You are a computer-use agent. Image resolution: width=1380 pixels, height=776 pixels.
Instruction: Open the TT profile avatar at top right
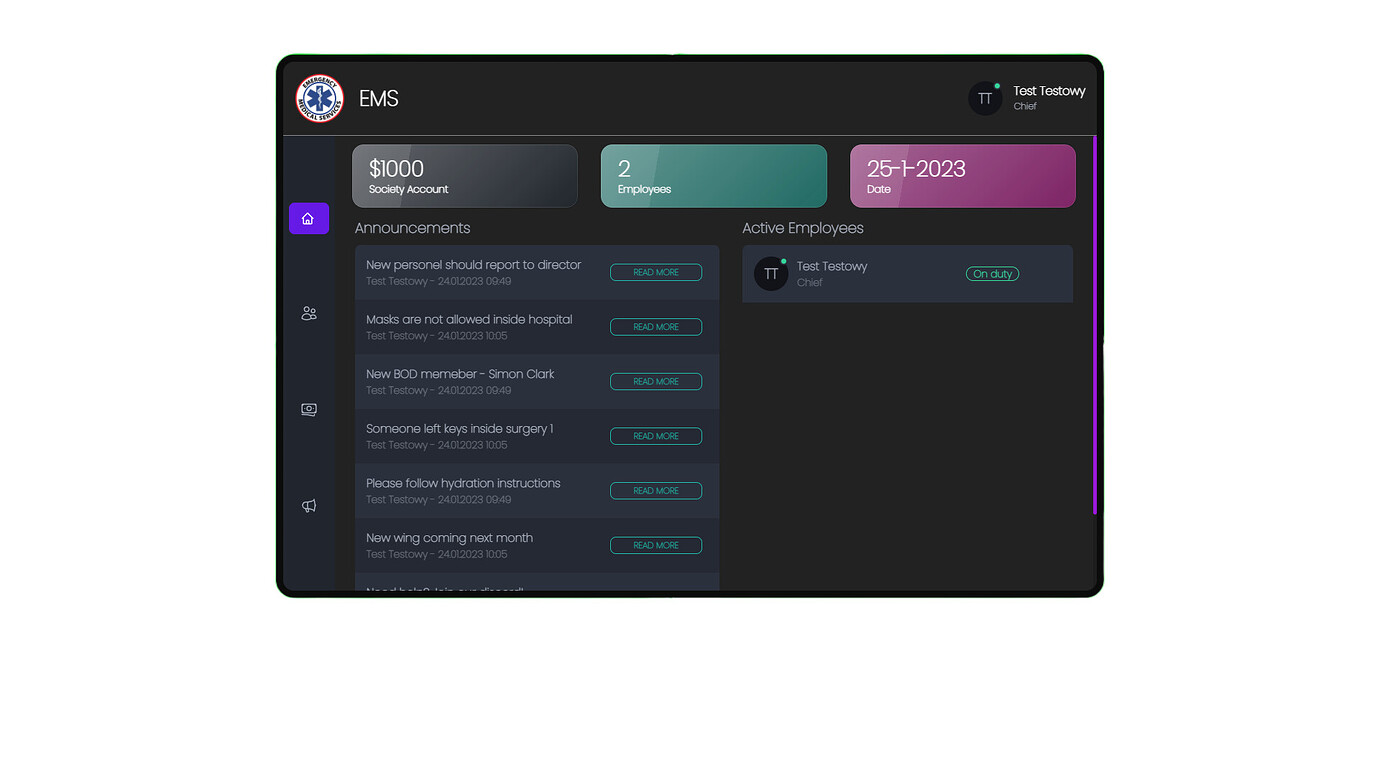[985, 98]
